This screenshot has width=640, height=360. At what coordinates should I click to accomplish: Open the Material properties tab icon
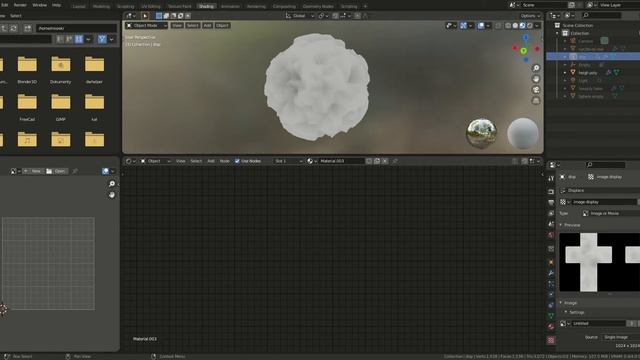551,327
